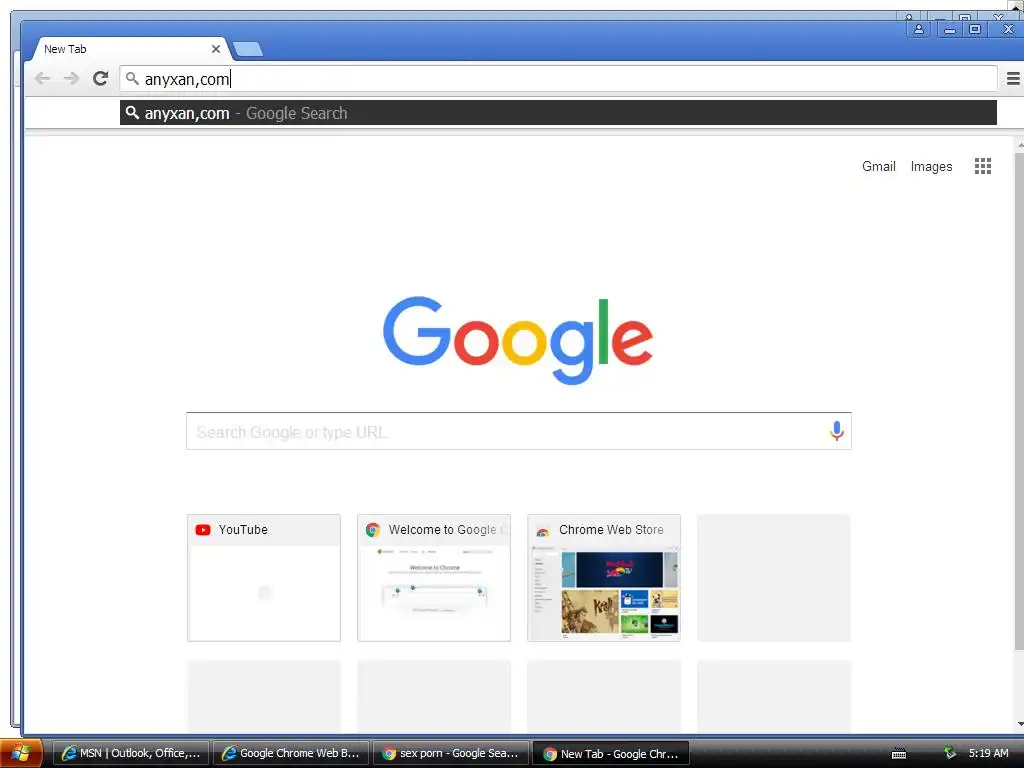Switch to Google Chrome Web Browser taskbar item
The image size is (1024, 768).
(291, 754)
